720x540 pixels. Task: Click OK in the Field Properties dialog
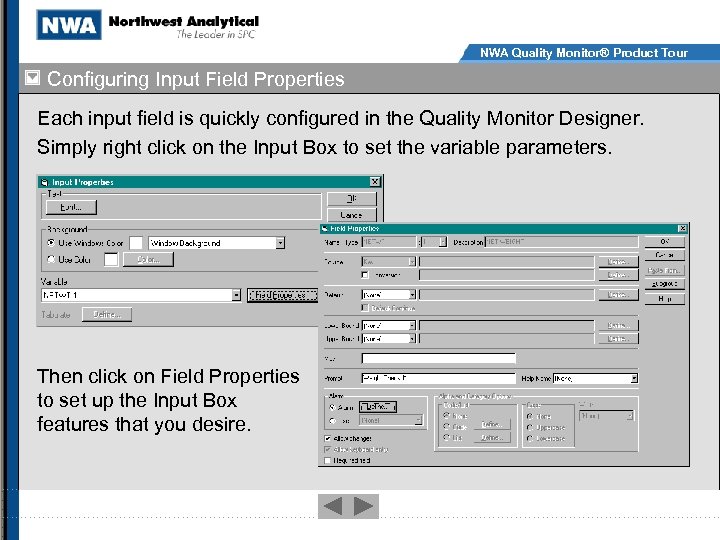point(664,241)
